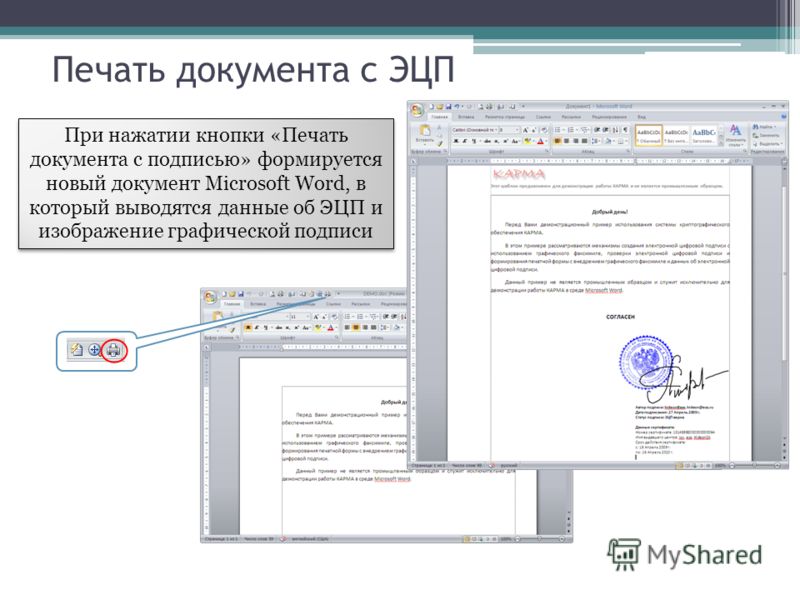Image resolution: width=800 pixels, height=600 pixels.
Task: Click Open folder icon in DEMO.doc window
Action: tap(232, 294)
